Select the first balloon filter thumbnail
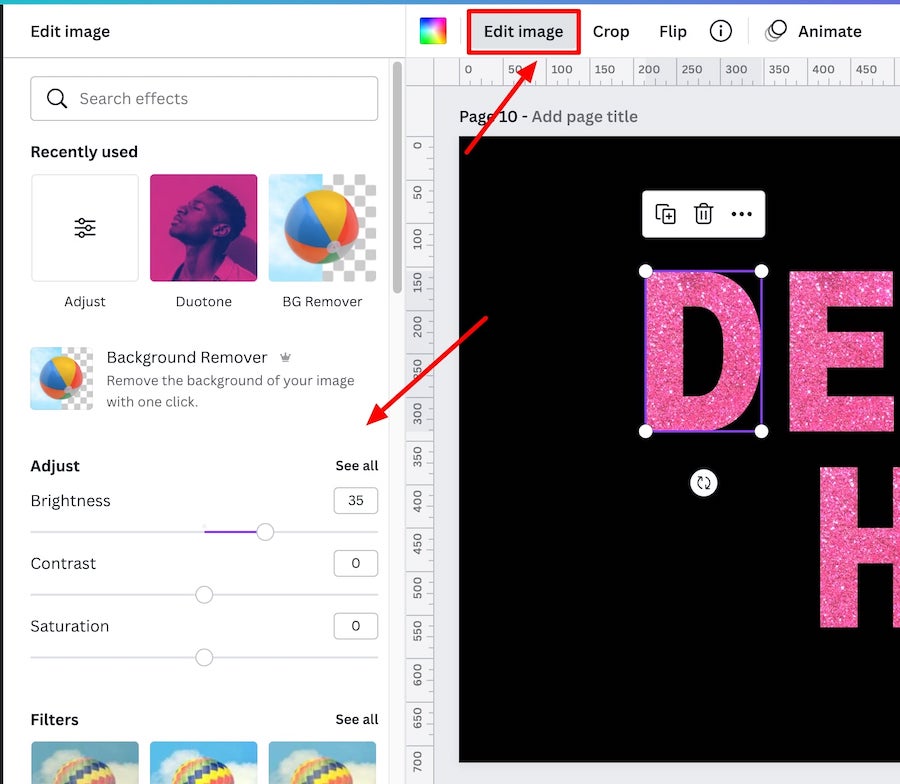900x784 pixels. pos(85,763)
